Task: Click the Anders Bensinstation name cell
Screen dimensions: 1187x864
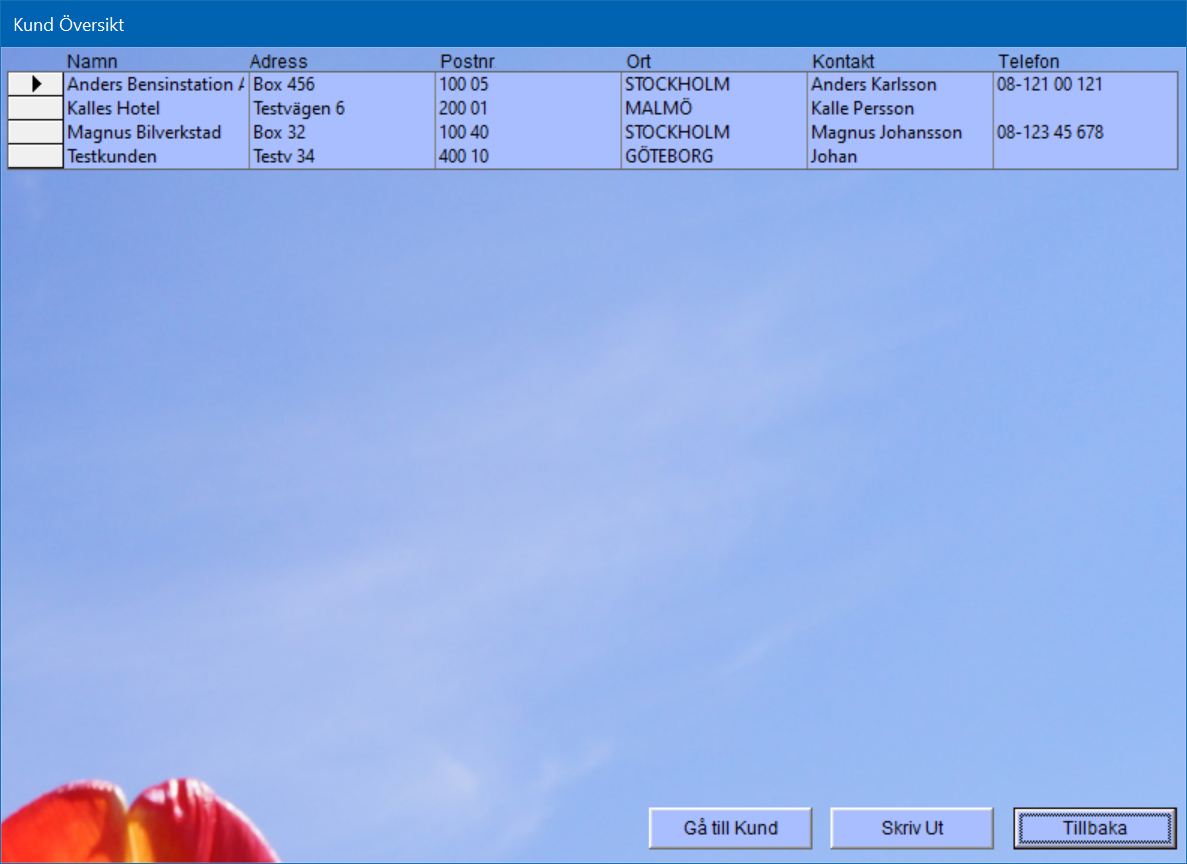Action: tap(155, 85)
